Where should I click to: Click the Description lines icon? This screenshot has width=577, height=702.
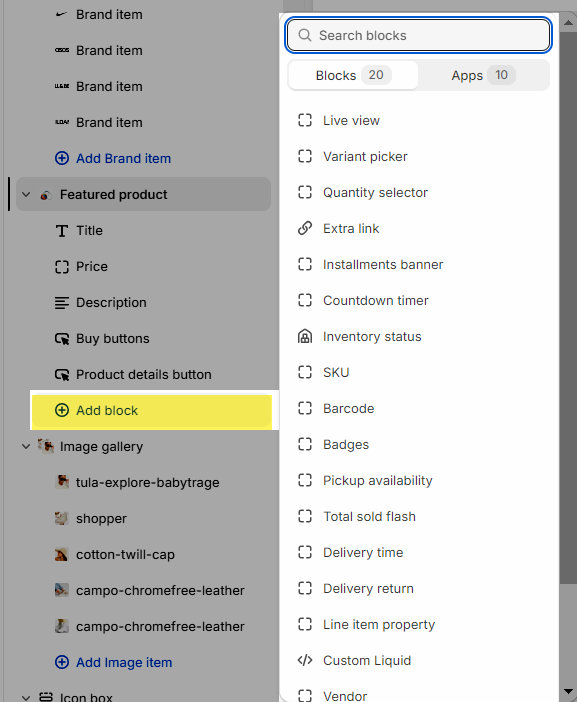coord(62,303)
